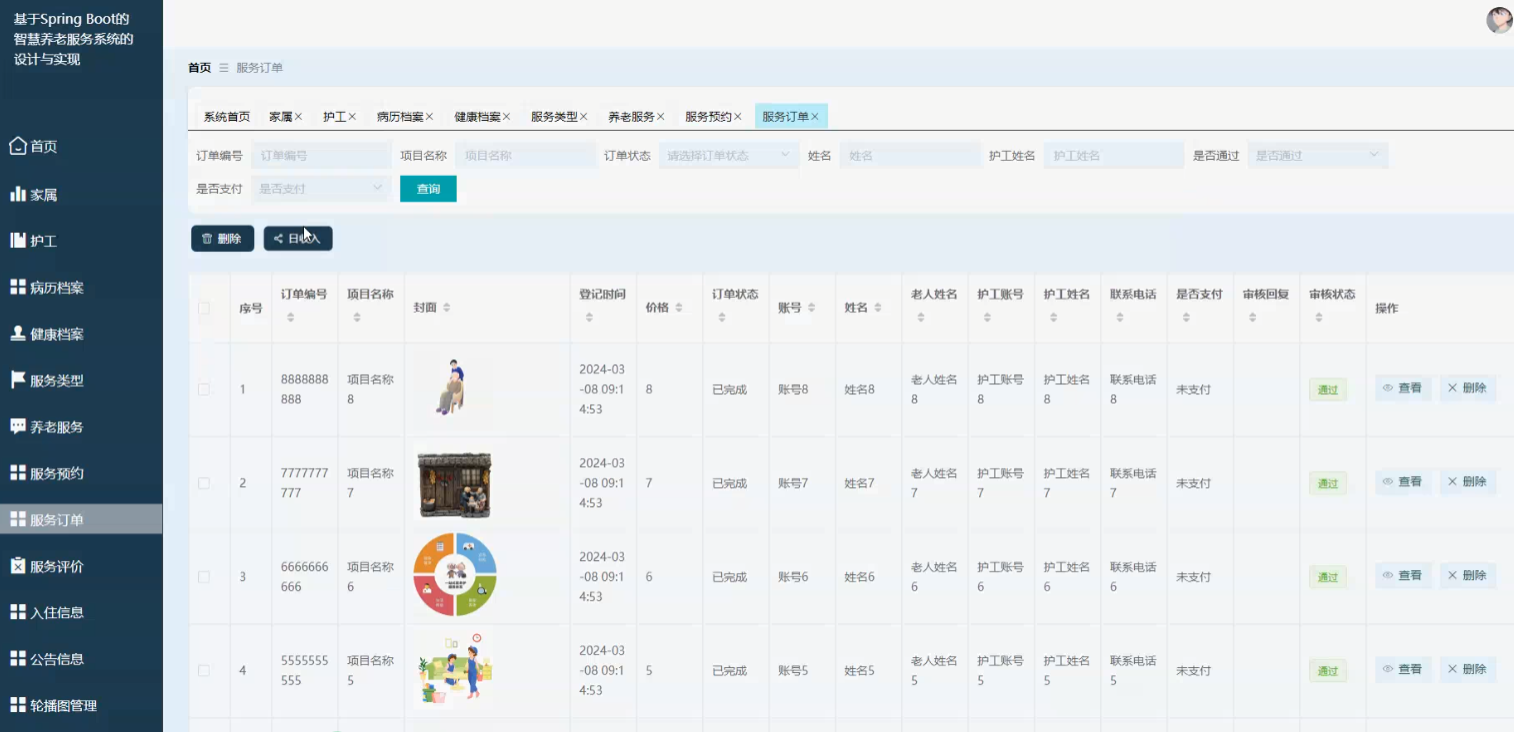
Task: Open 轮播图管理 via its sidebar icon
Action: (16, 705)
